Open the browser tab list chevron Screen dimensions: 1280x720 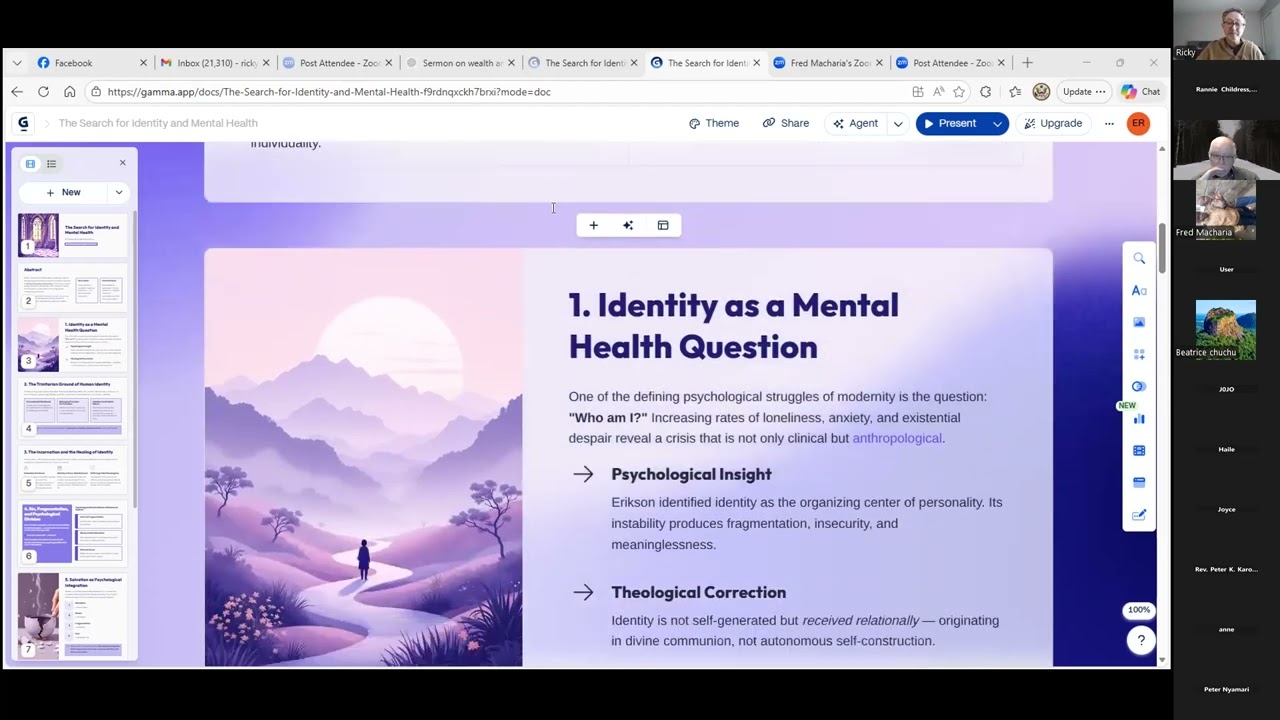pyautogui.click(x=16, y=63)
